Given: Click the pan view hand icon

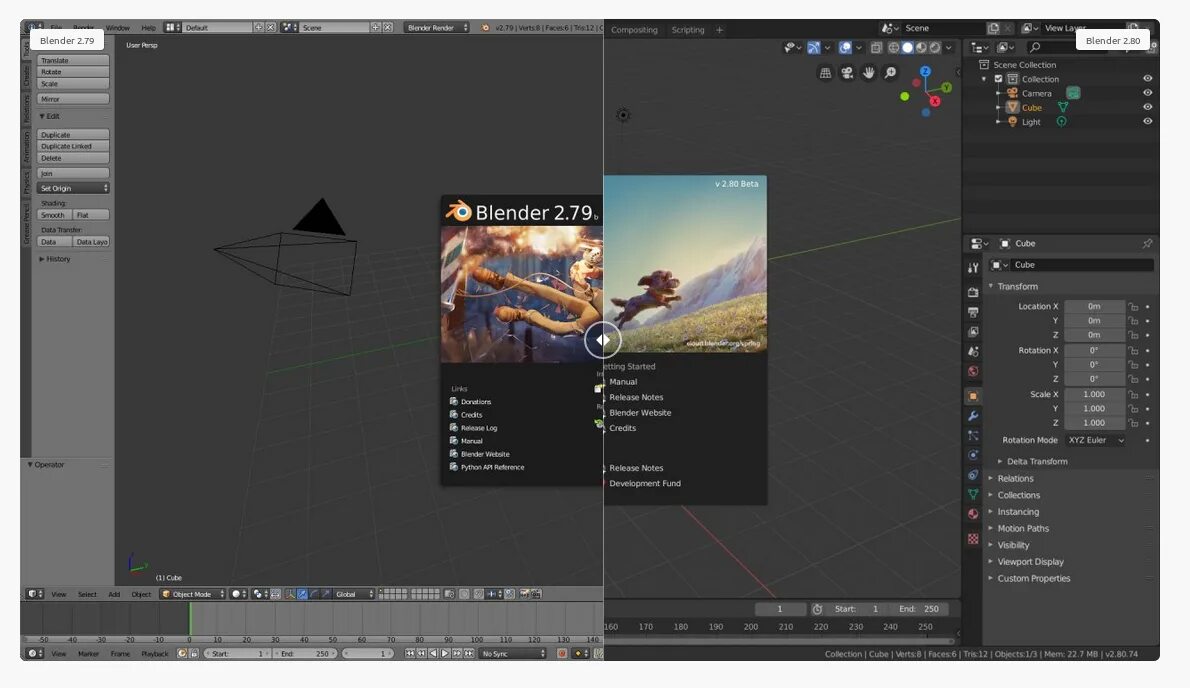Looking at the screenshot, I should (x=868, y=73).
